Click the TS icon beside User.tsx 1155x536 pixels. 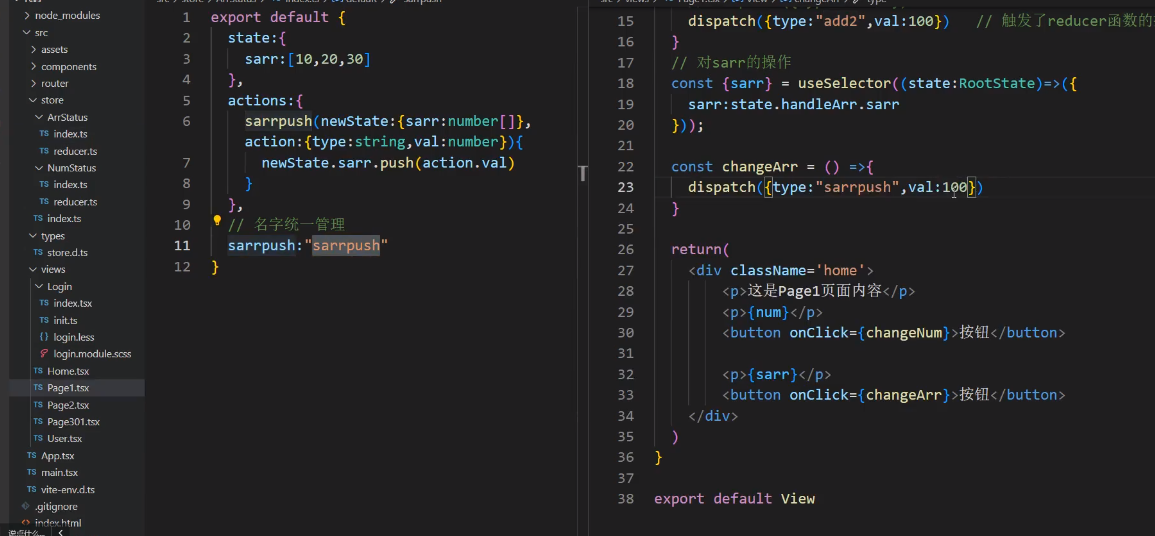click(39, 439)
